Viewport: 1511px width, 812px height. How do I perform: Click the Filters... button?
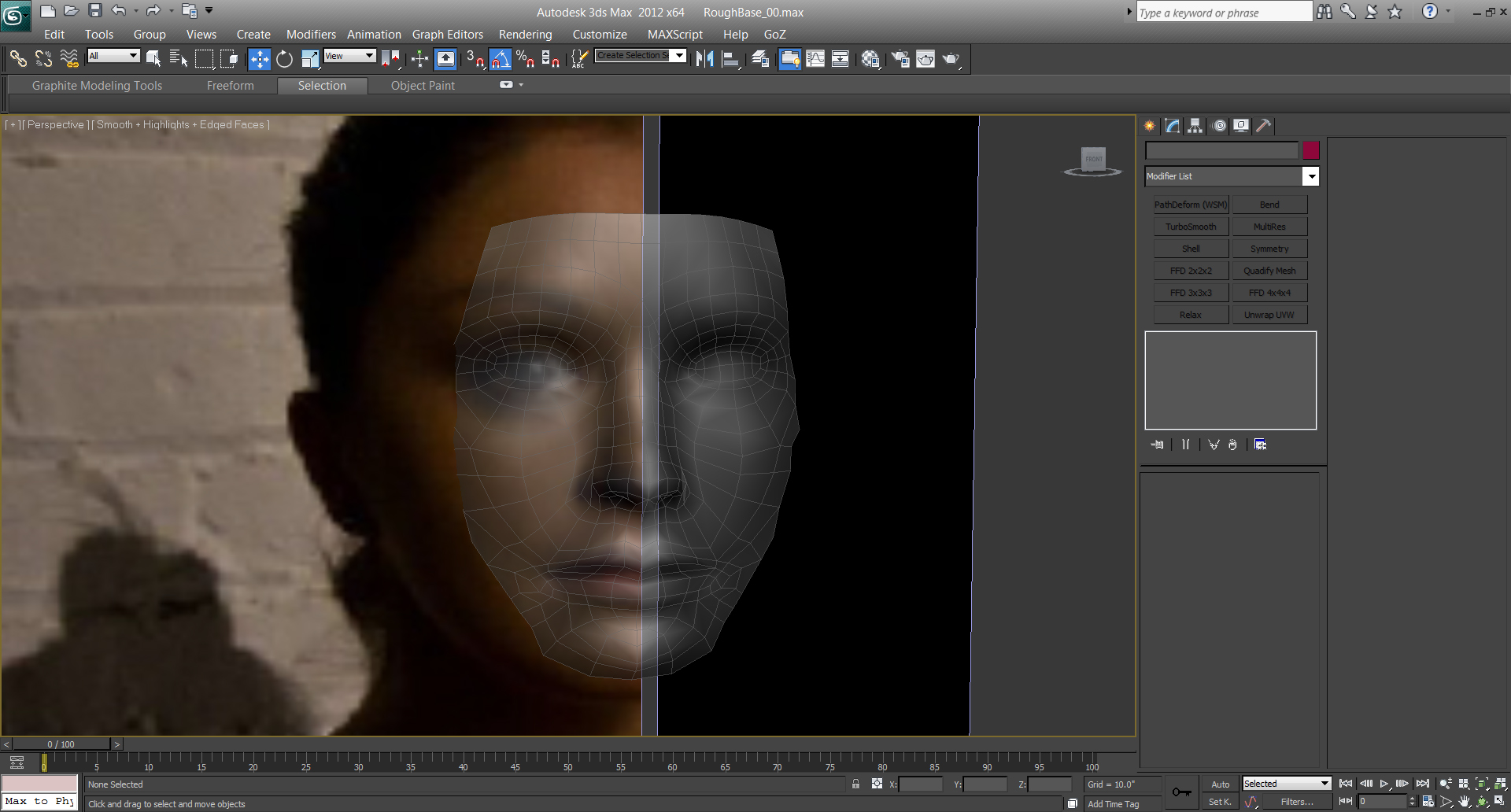pos(1297,802)
